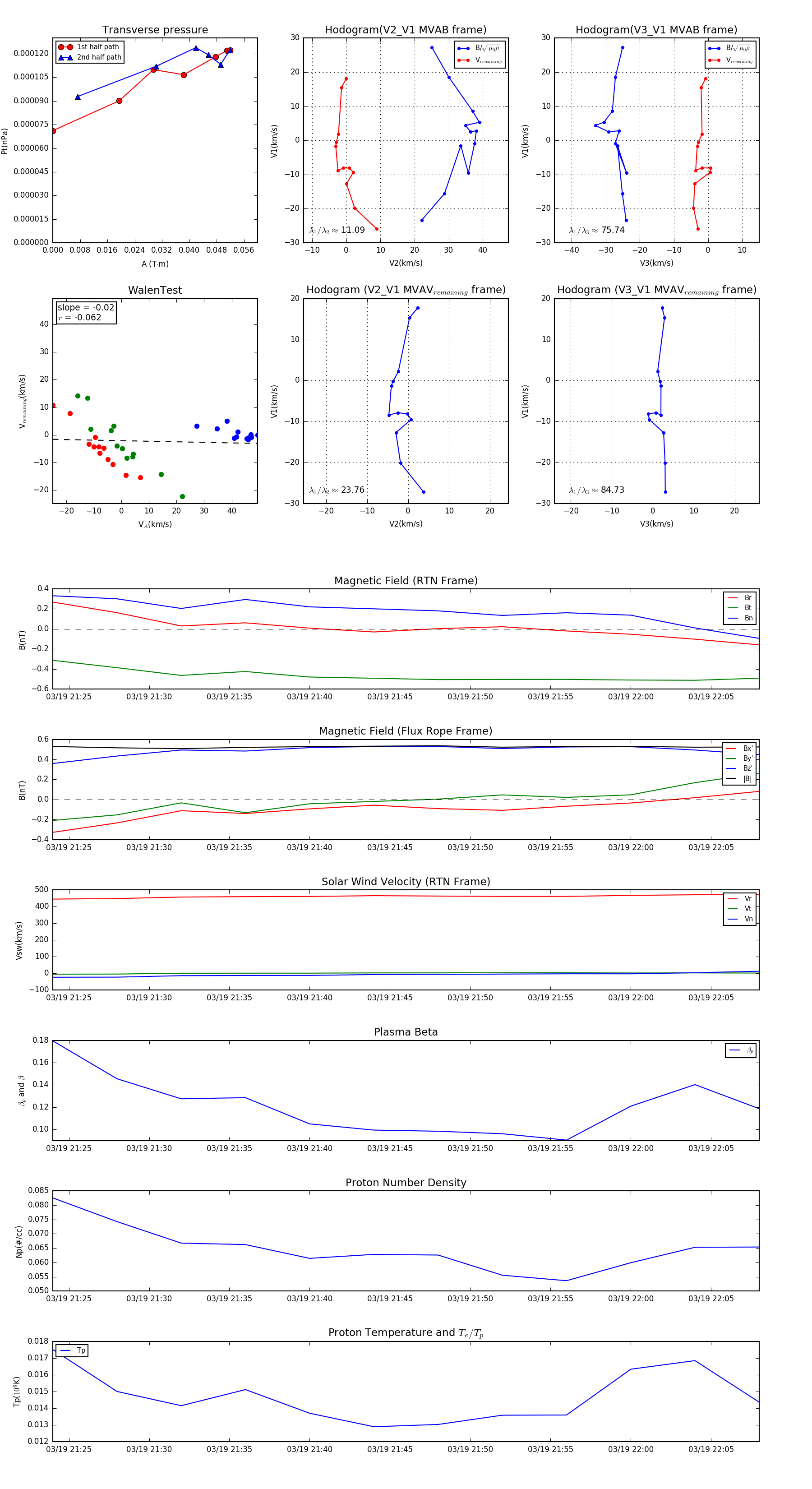This screenshot has height=1489, width=812.
Task: Click the 'Magnetic Field (RTN Frame)' title
Action: pyautogui.click(x=406, y=581)
